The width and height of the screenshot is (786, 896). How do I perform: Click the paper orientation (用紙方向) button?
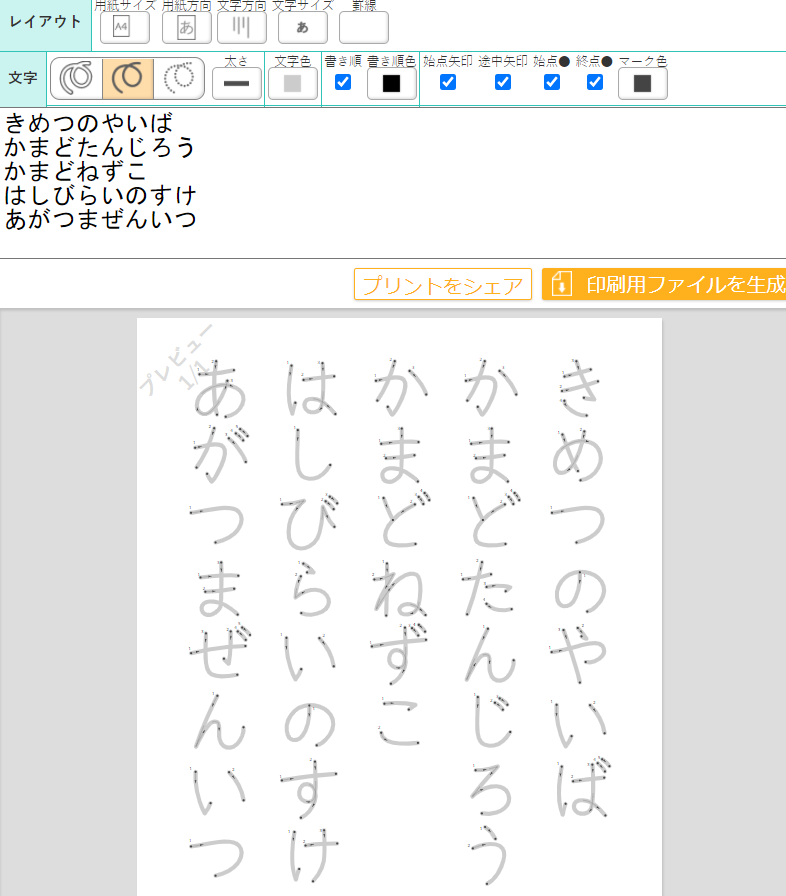pos(186,27)
